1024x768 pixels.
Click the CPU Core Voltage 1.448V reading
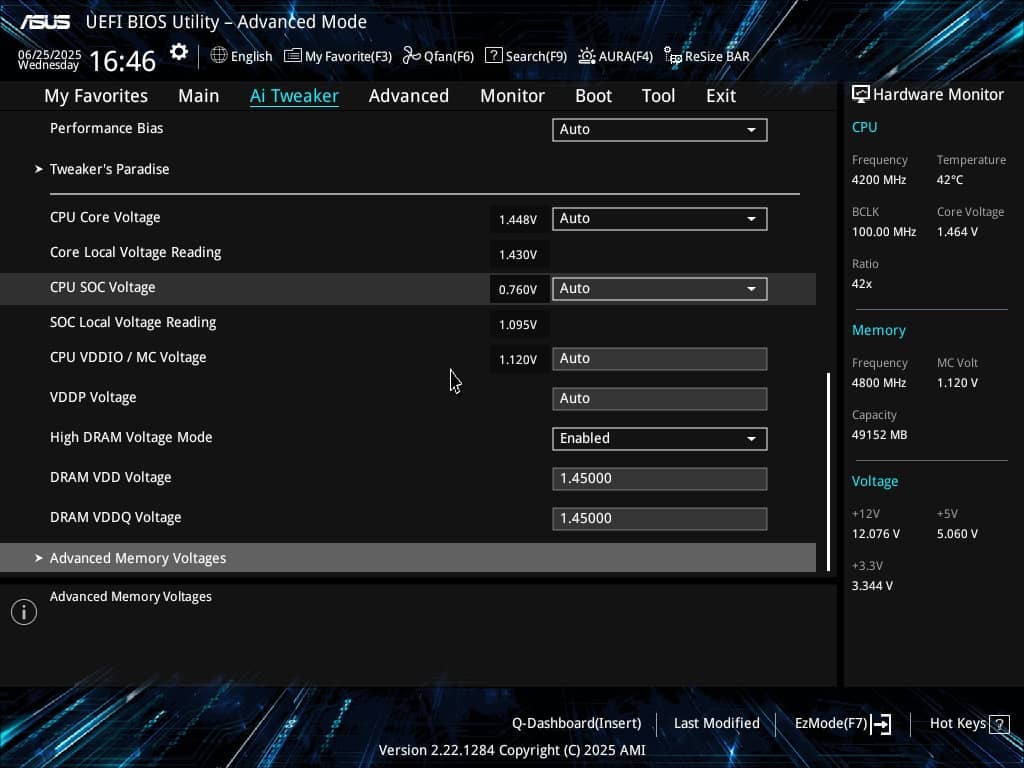click(x=518, y=219)
